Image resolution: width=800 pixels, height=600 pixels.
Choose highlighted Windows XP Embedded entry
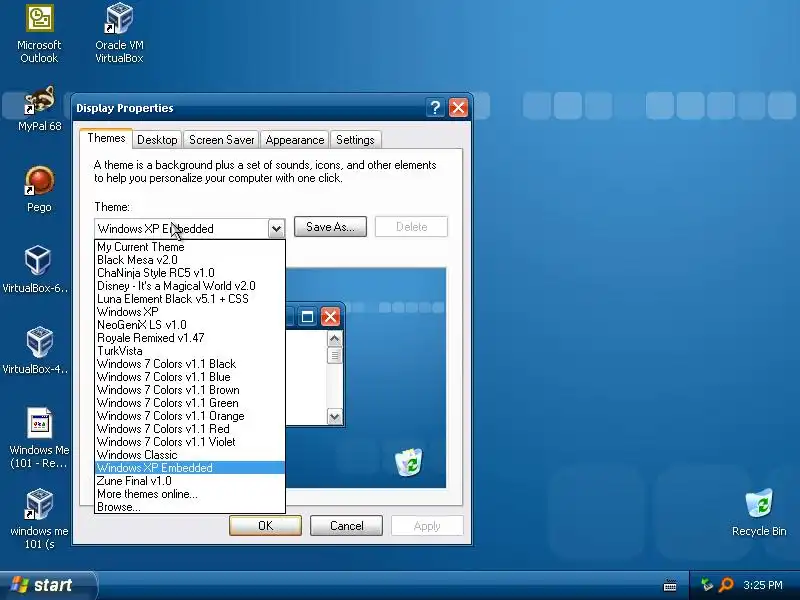click(190, 468)
